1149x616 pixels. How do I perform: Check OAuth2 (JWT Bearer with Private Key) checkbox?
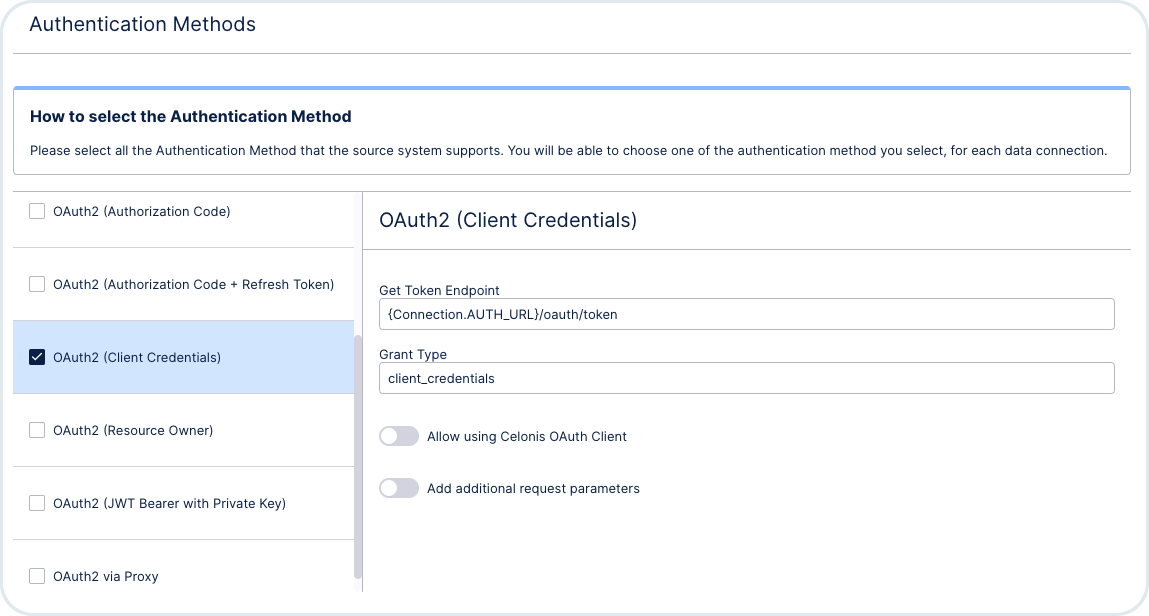37,503
